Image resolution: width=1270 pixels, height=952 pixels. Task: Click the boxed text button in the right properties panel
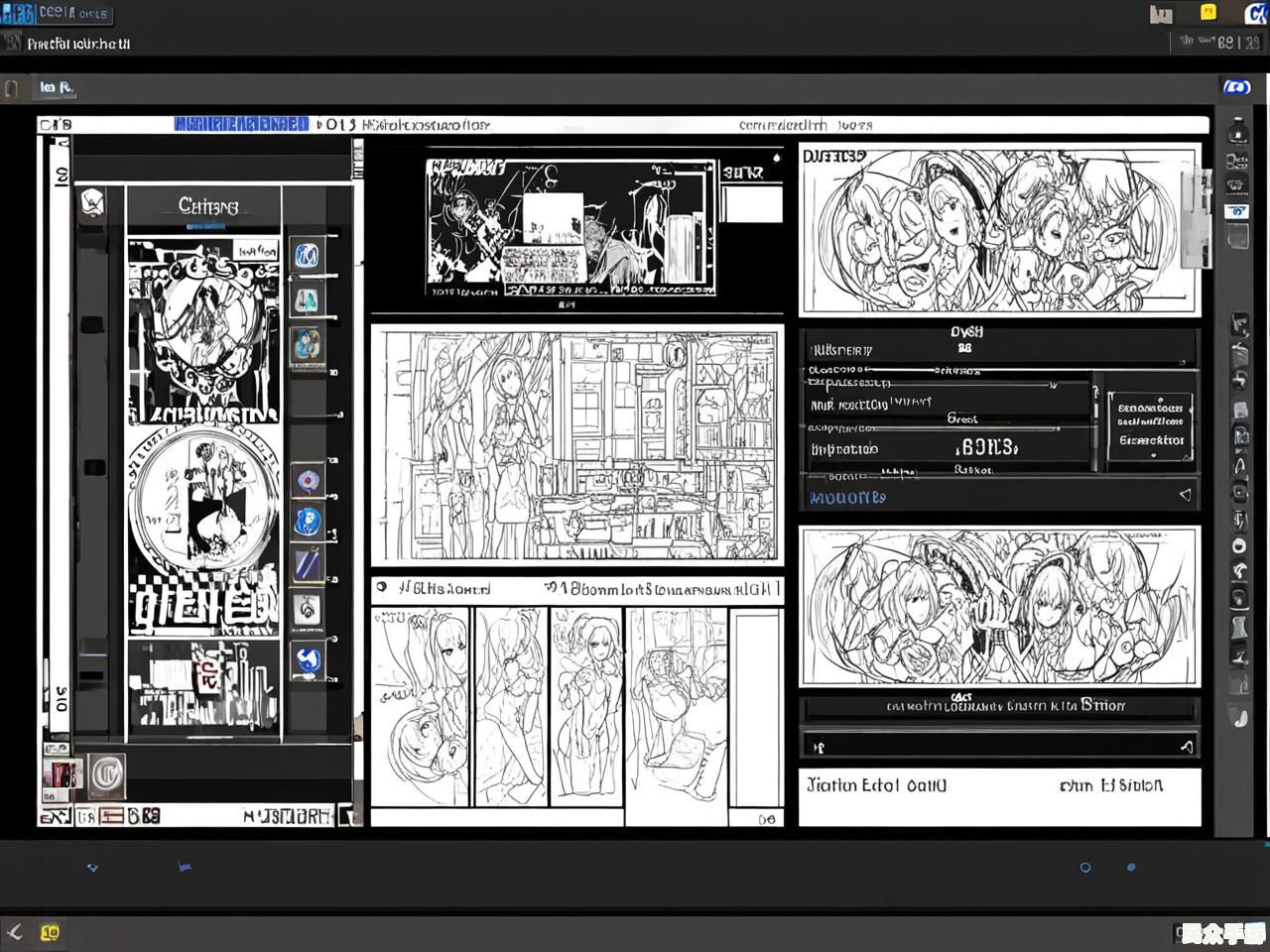pos(1150,424)
